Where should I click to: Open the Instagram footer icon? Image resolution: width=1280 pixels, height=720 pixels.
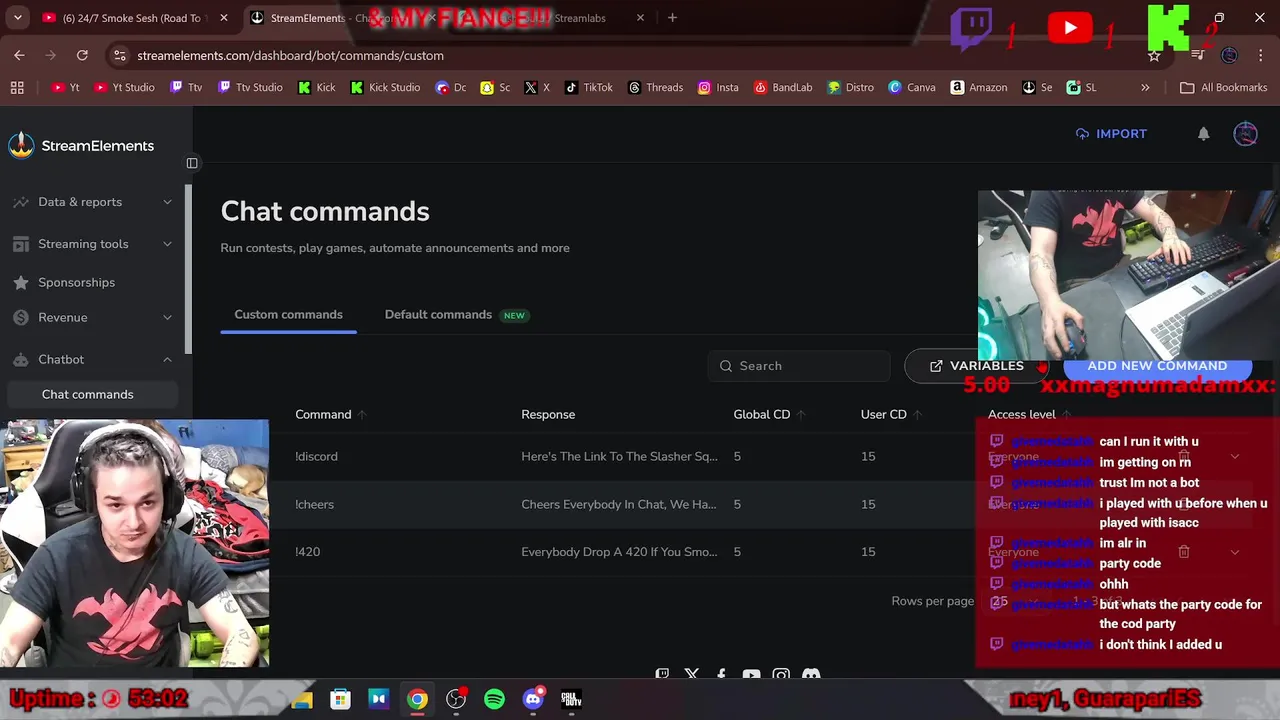pyautogui.click(x=781, y=675)
